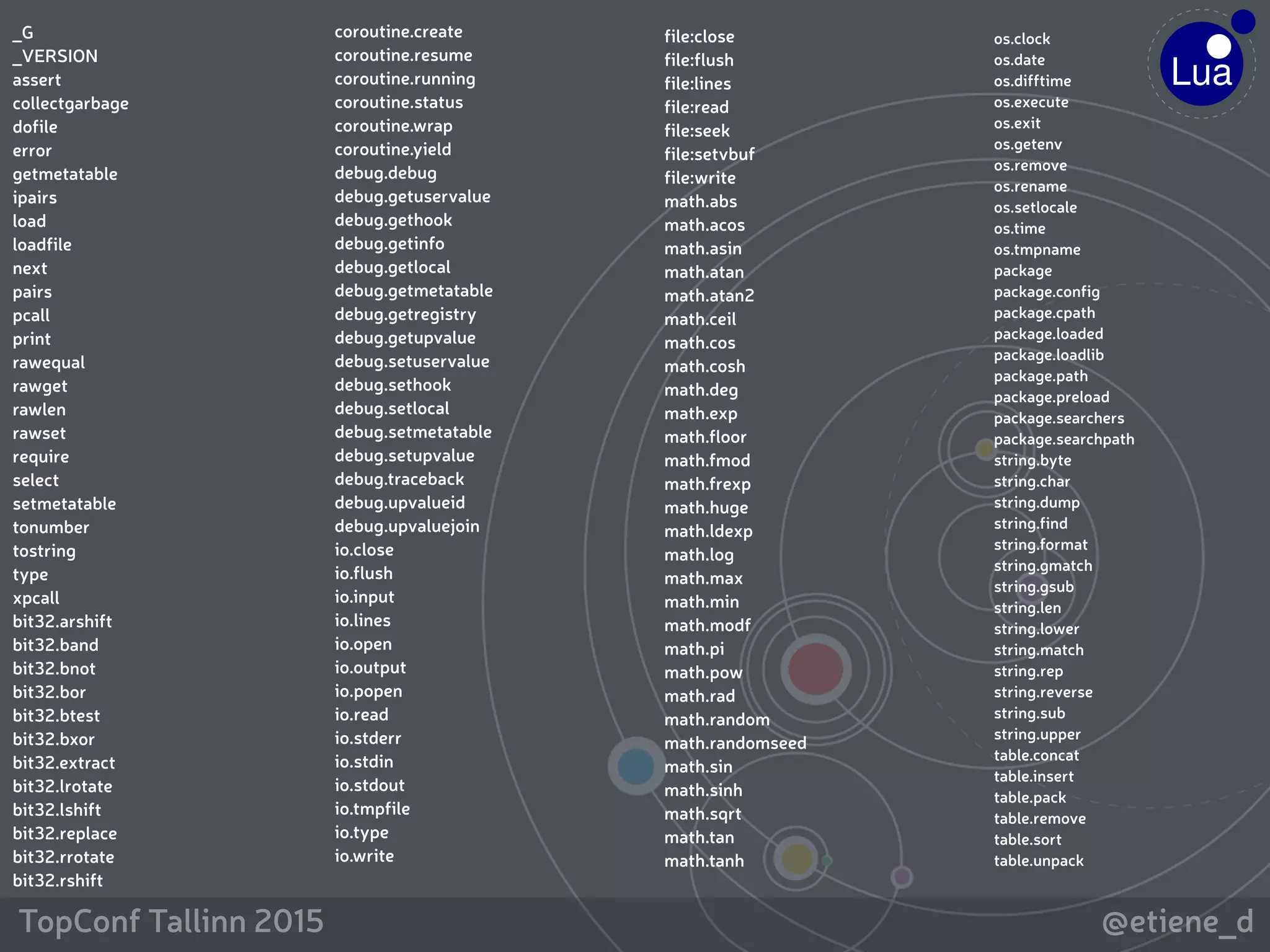Click the 'ipairs' entry
This screenshot has height=952, width=1270.
point(35,198)
